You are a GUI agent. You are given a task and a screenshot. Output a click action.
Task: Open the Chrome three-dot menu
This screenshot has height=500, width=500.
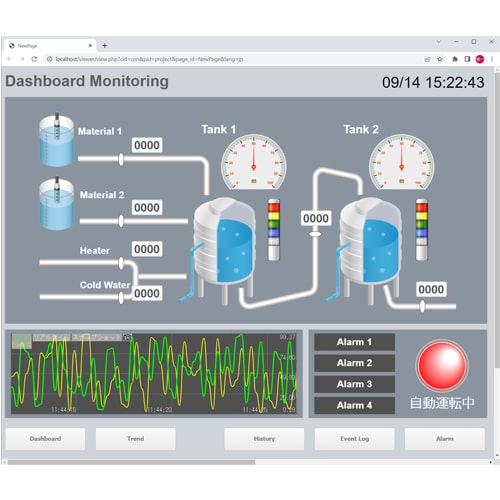(492, 59)
